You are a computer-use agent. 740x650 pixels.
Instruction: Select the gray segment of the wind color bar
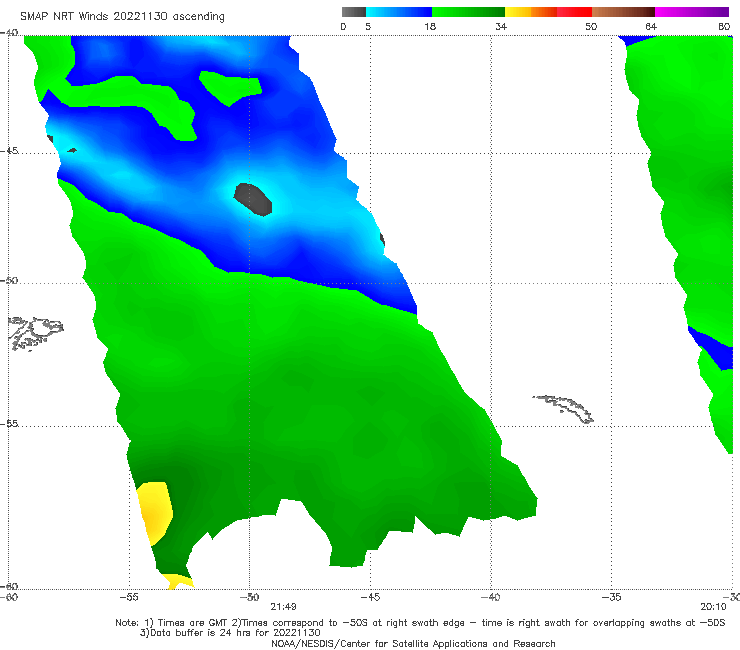click(x=353, y=12)
